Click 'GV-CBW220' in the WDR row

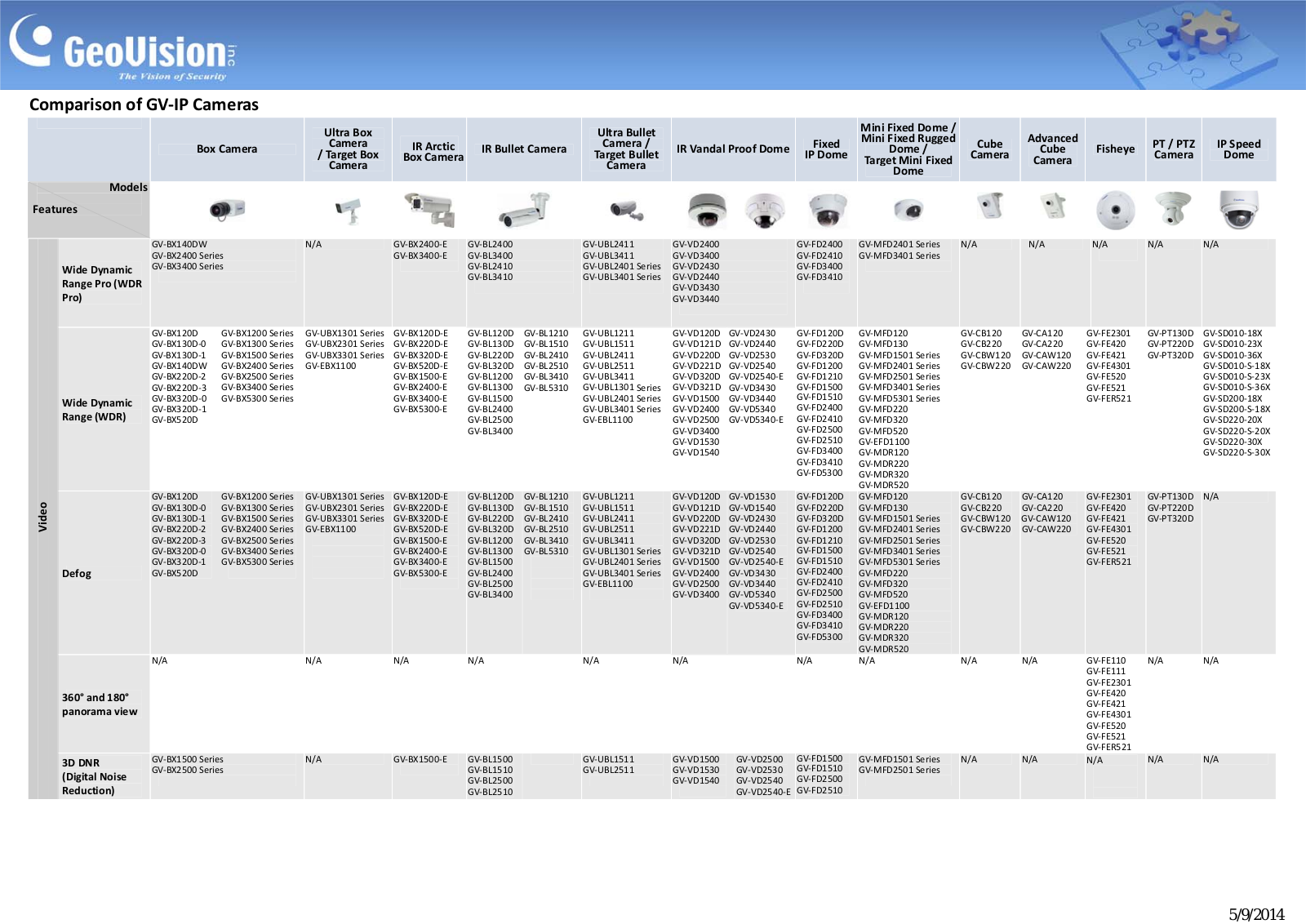tap(985, 366)
